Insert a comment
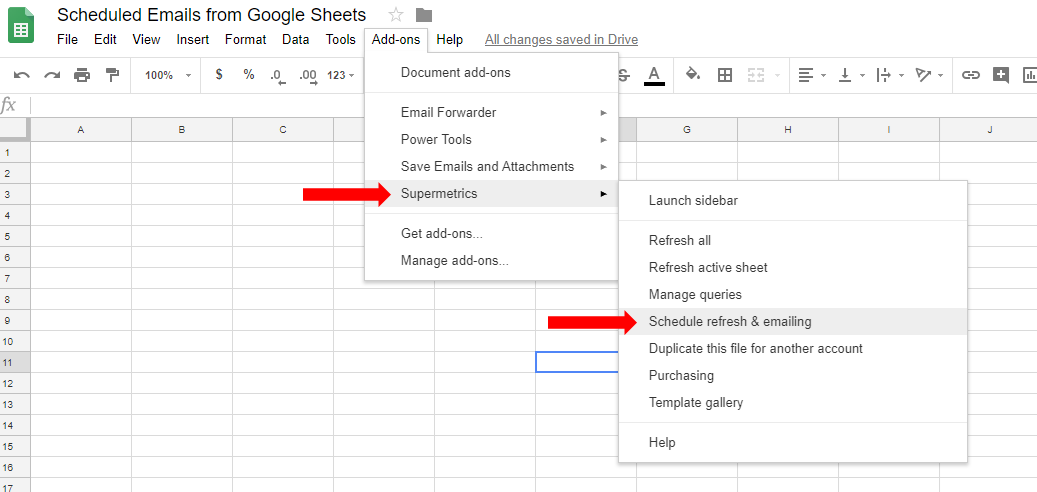The width and height of the screenshot is (1037, 492). [x=1001, y=75]
